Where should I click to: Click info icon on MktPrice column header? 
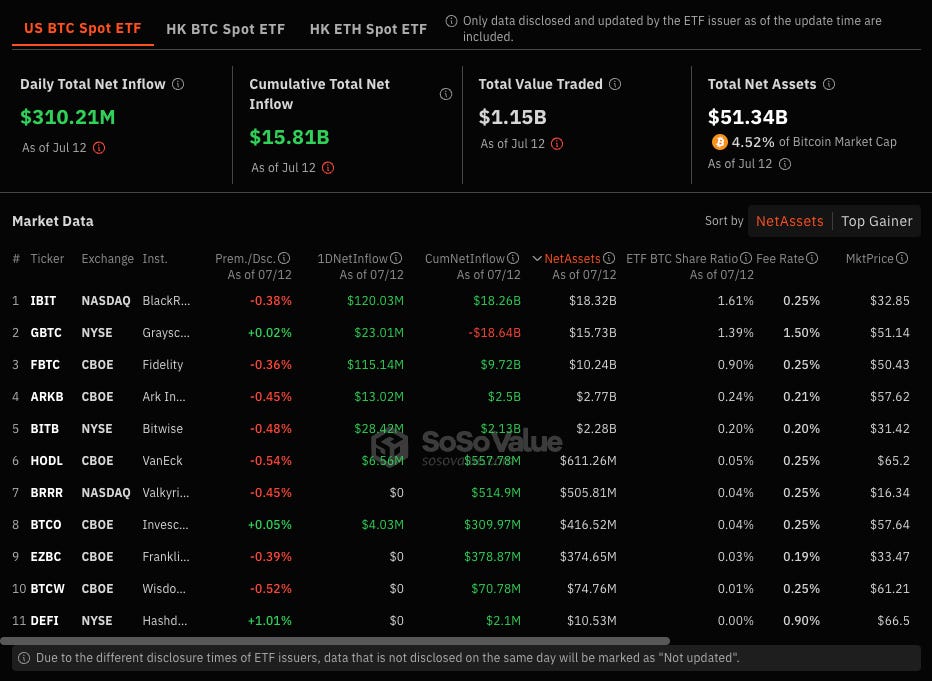click(902, 258)
